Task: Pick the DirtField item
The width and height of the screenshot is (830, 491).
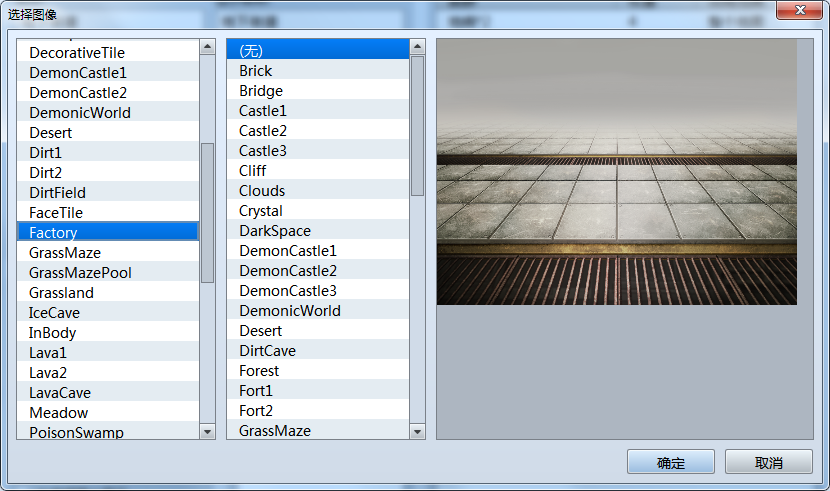Action: coord(108,193)
